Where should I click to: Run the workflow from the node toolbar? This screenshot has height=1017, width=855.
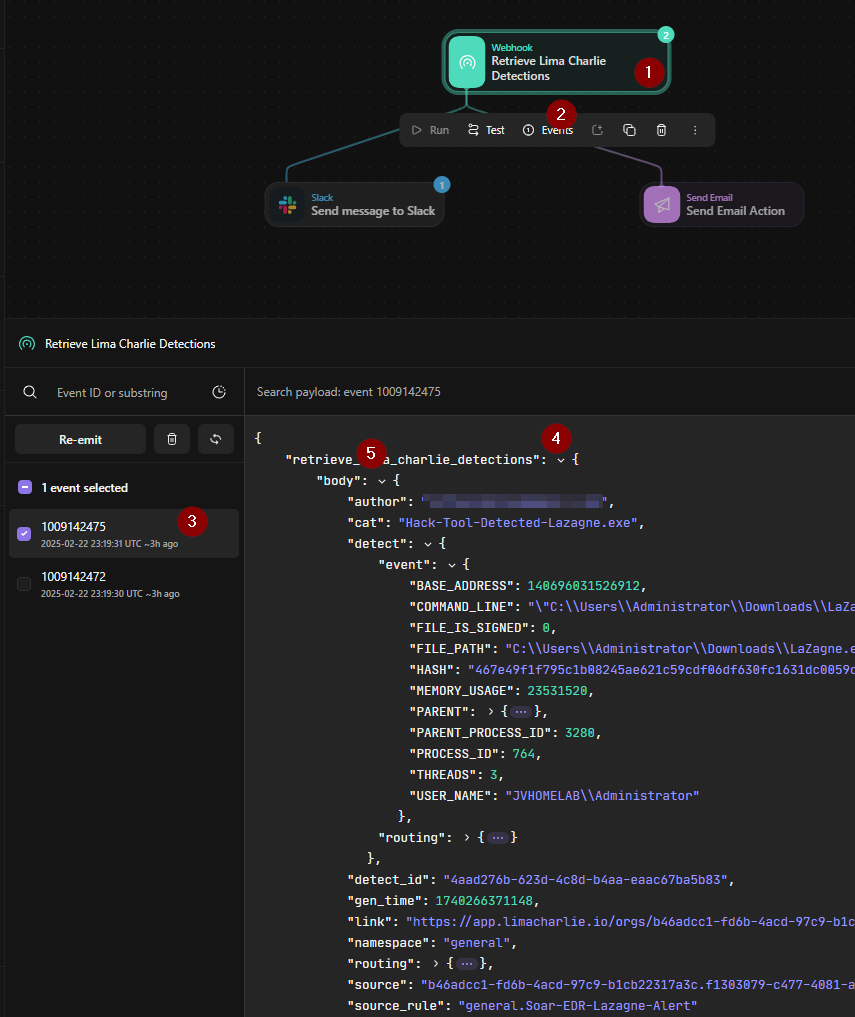tap(430, 130)
